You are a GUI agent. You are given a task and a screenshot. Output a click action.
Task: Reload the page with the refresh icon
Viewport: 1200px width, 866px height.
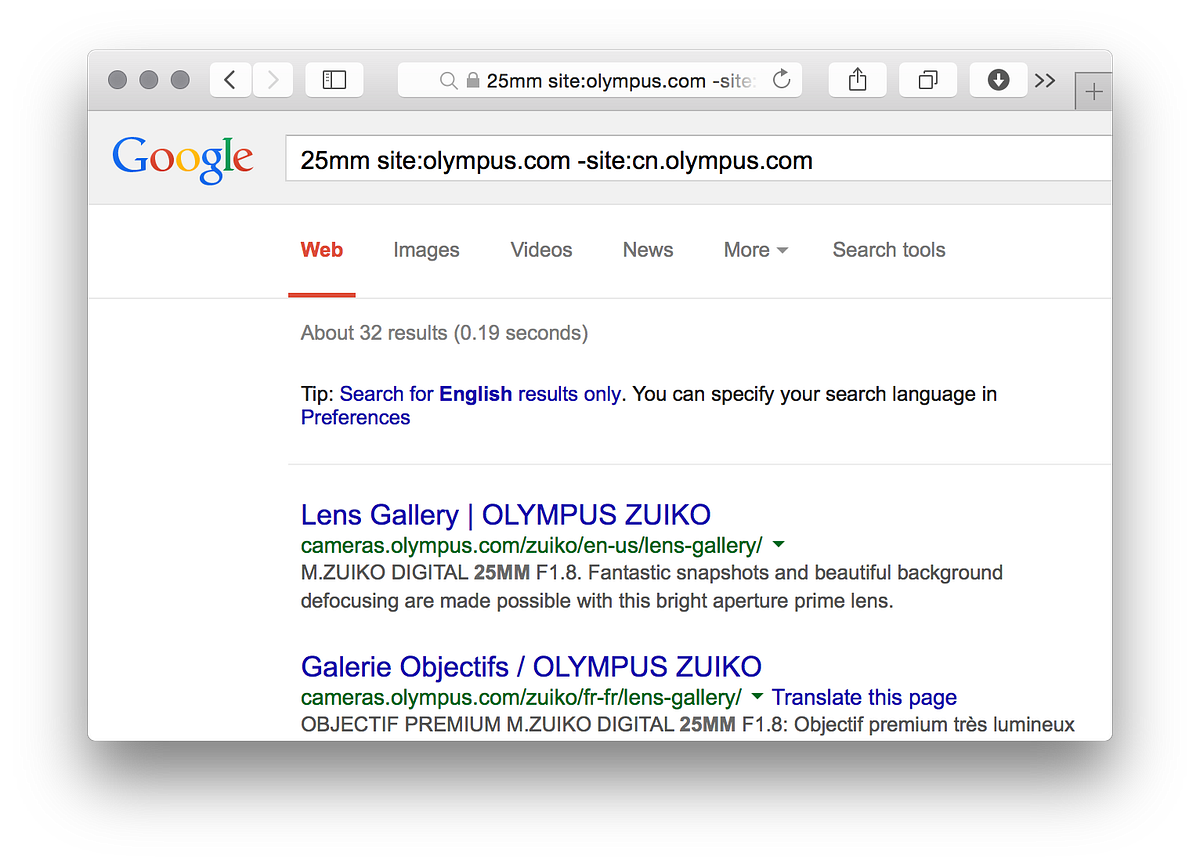pyautogui.click(x=782, y=80)
